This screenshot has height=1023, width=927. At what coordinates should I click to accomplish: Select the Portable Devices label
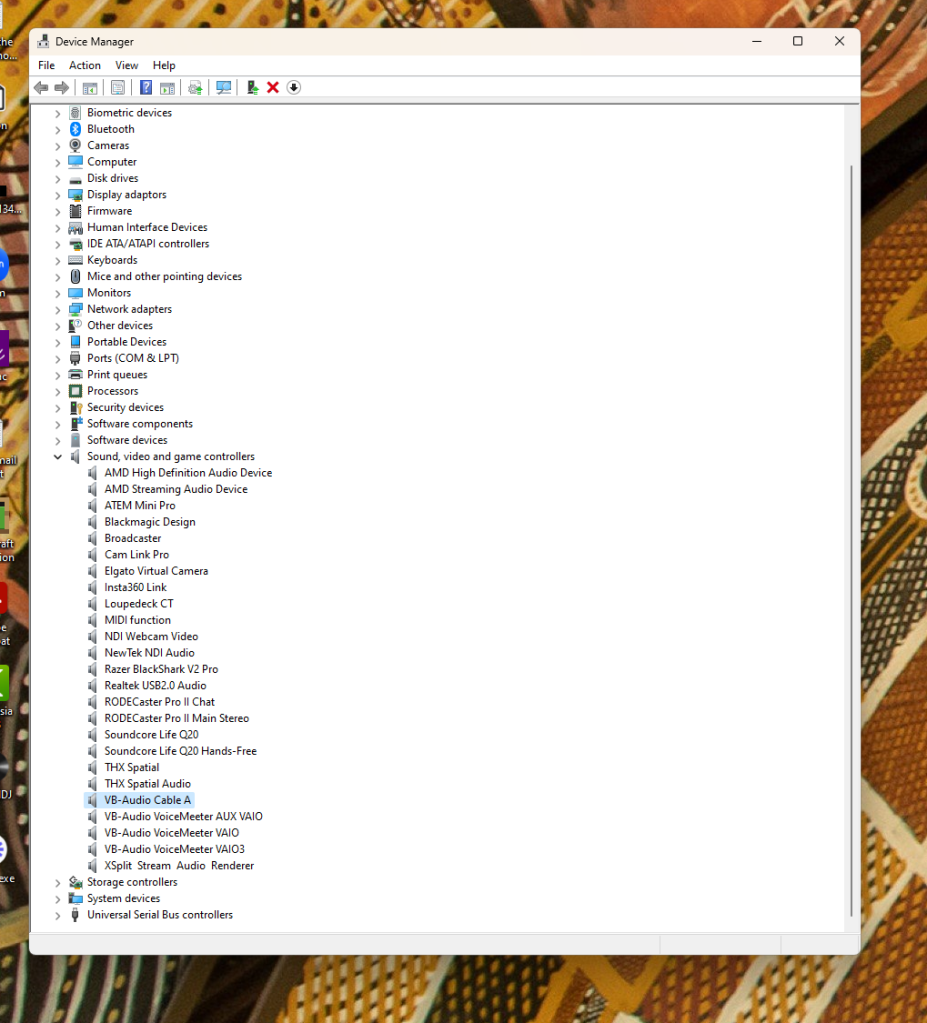point(127,342)
